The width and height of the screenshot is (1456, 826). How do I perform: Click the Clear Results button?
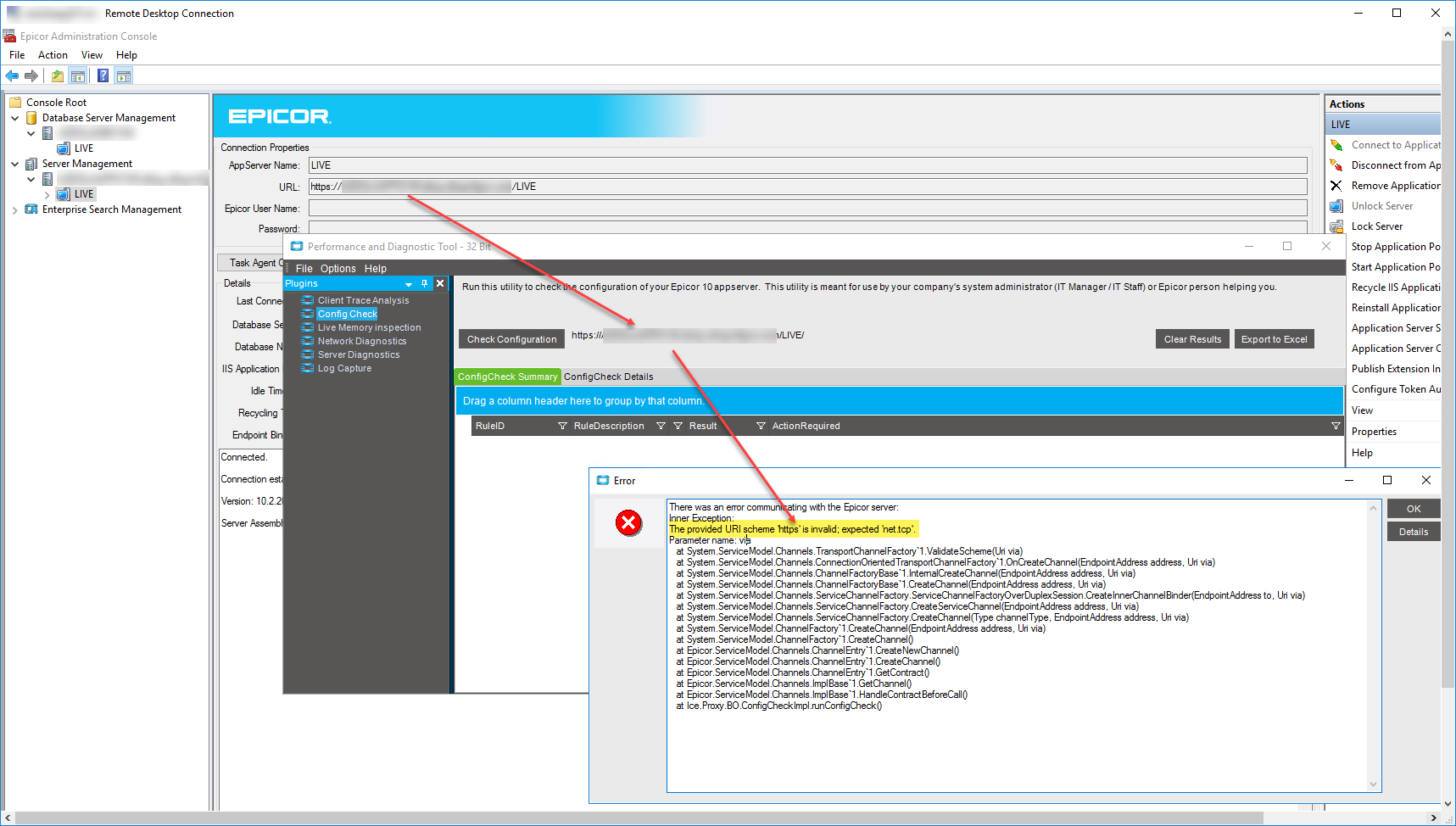tap(1192, 339)
